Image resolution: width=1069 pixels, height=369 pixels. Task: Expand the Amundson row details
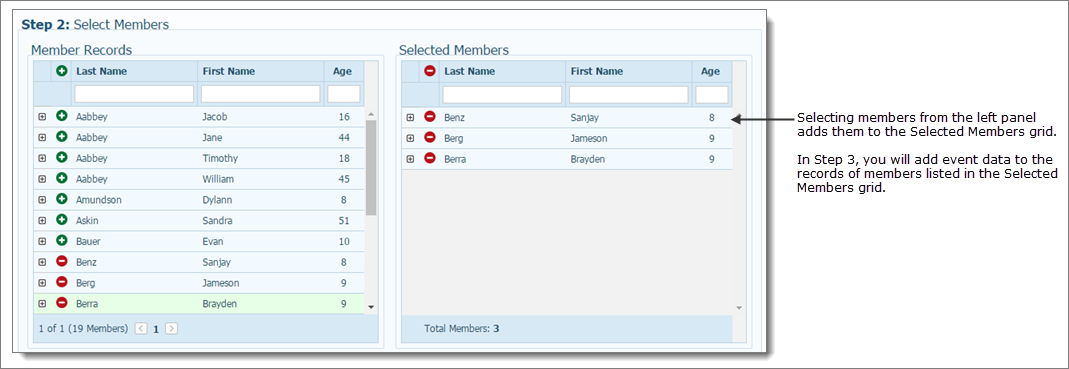42,200
